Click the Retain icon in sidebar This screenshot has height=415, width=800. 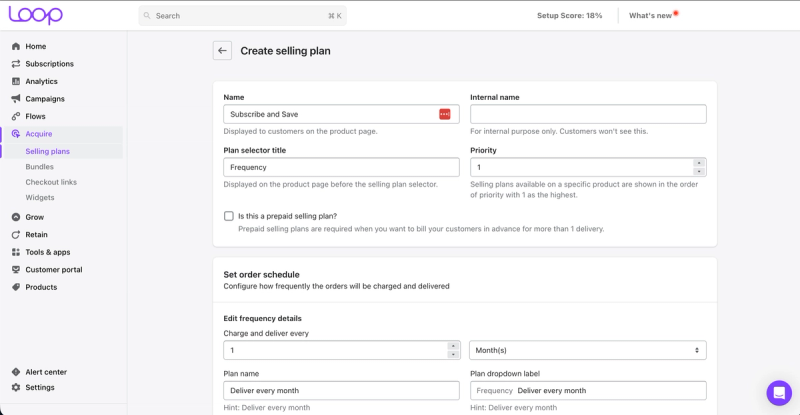[x=16, y=235]
